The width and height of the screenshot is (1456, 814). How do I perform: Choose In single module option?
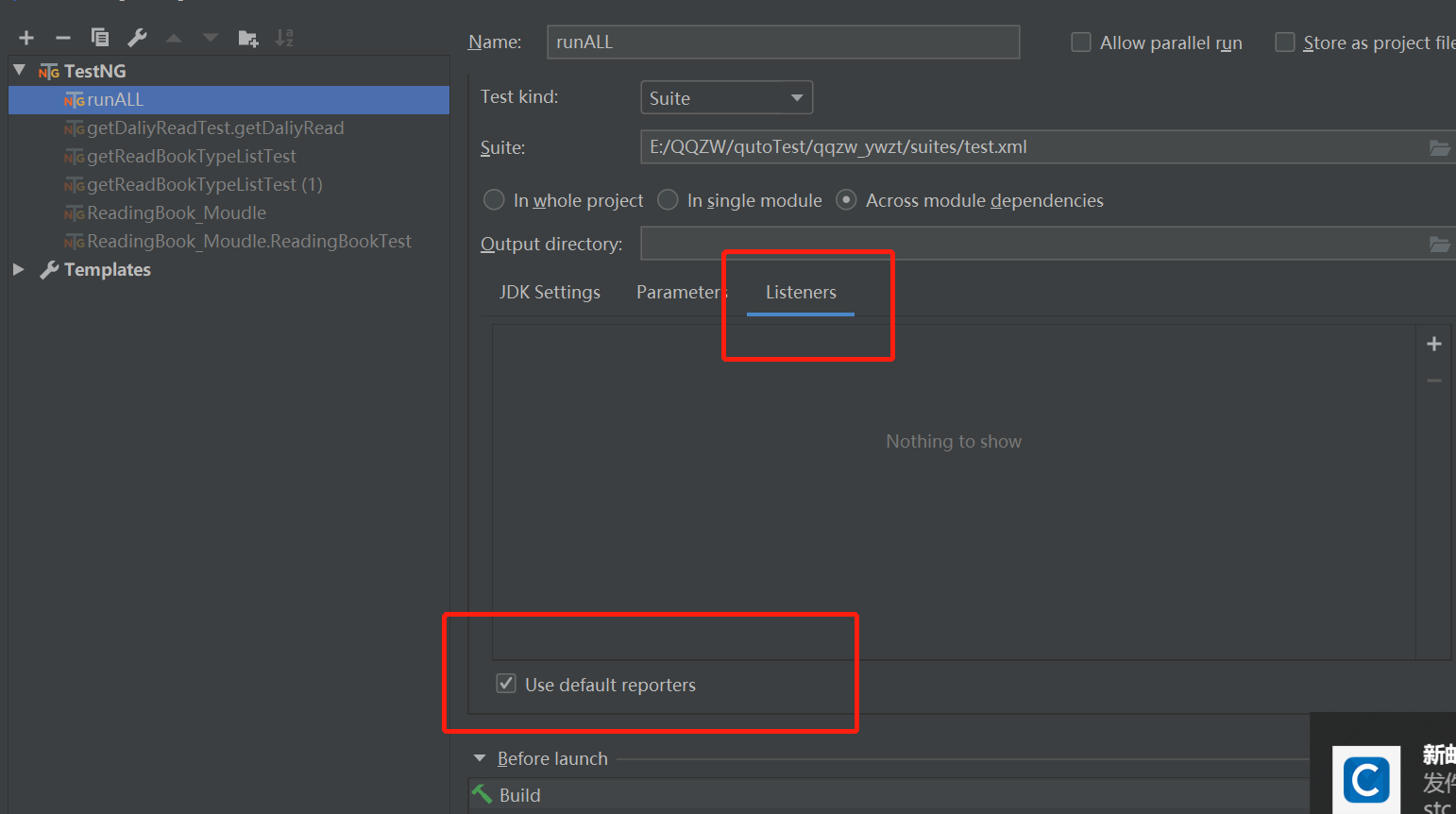pyautogui.click(x=668, y=200)
